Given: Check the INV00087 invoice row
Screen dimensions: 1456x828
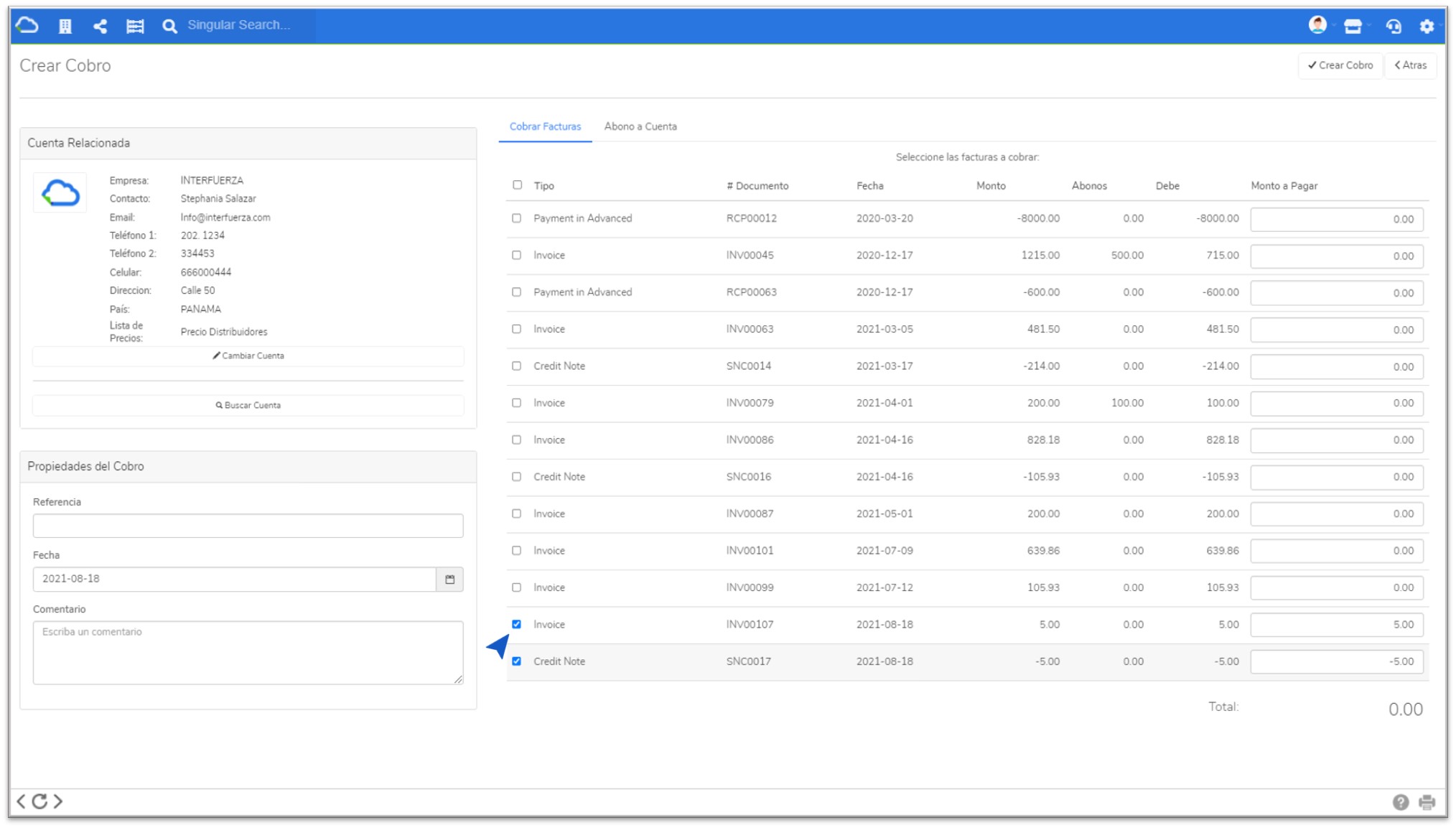Looking at the screenshot, I should pyautogui.click(x=517, y=513).
